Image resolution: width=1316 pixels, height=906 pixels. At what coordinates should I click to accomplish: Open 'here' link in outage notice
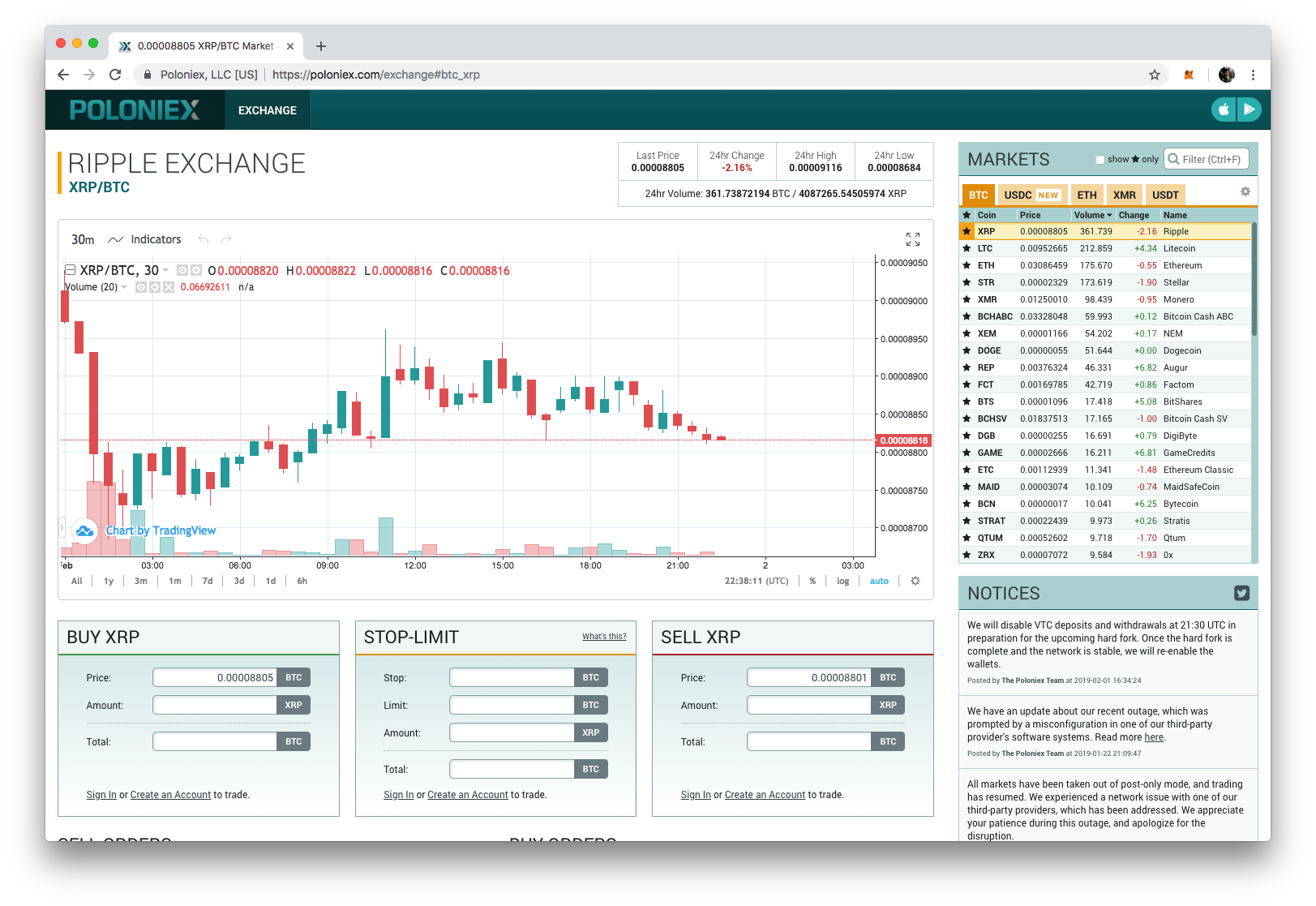(x=1154, y=737)
